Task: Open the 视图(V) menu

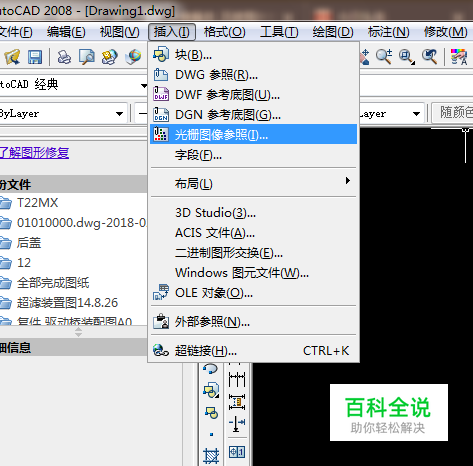Action: [119, 32]
